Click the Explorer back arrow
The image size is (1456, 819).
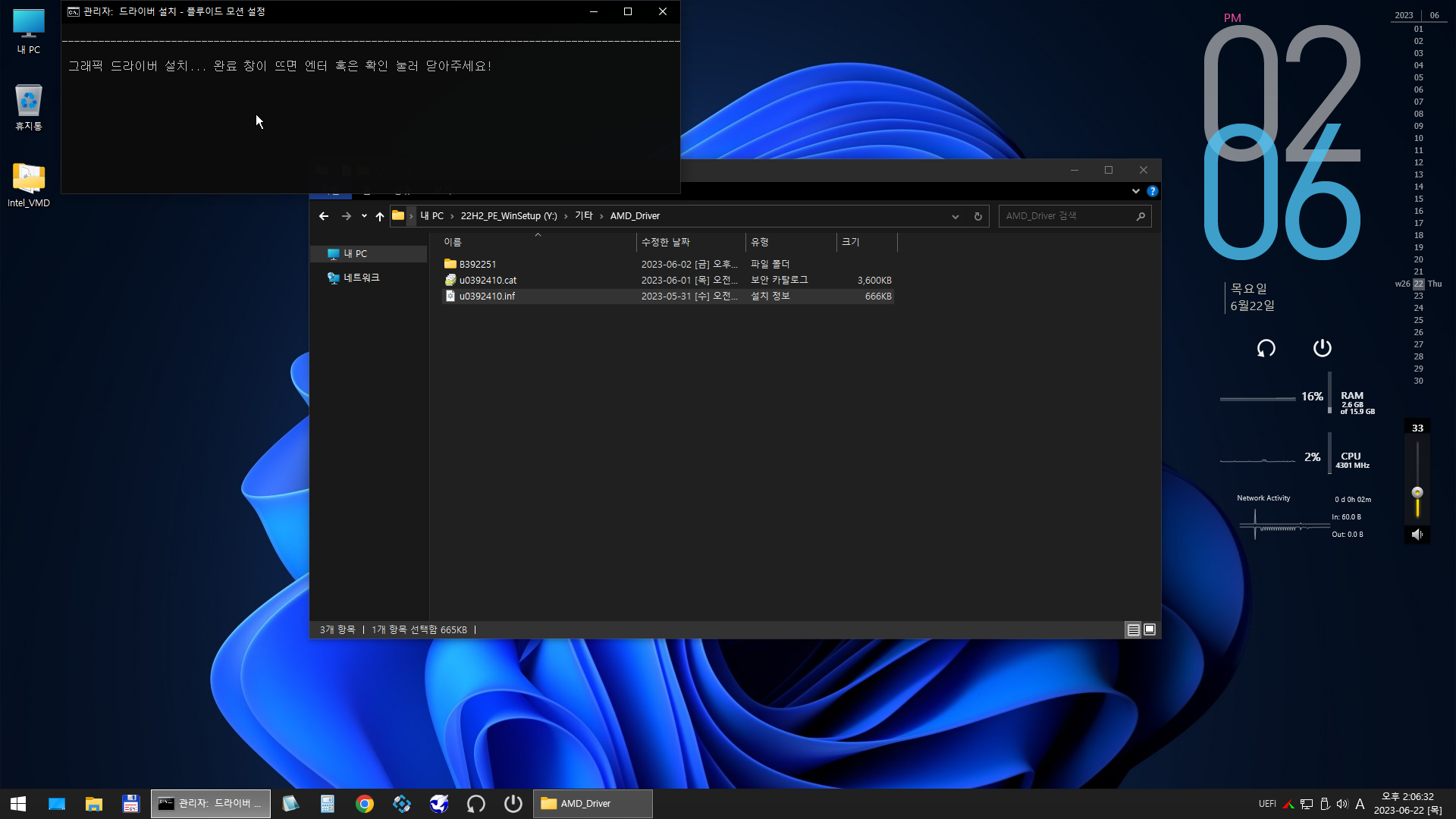[324, 216]
